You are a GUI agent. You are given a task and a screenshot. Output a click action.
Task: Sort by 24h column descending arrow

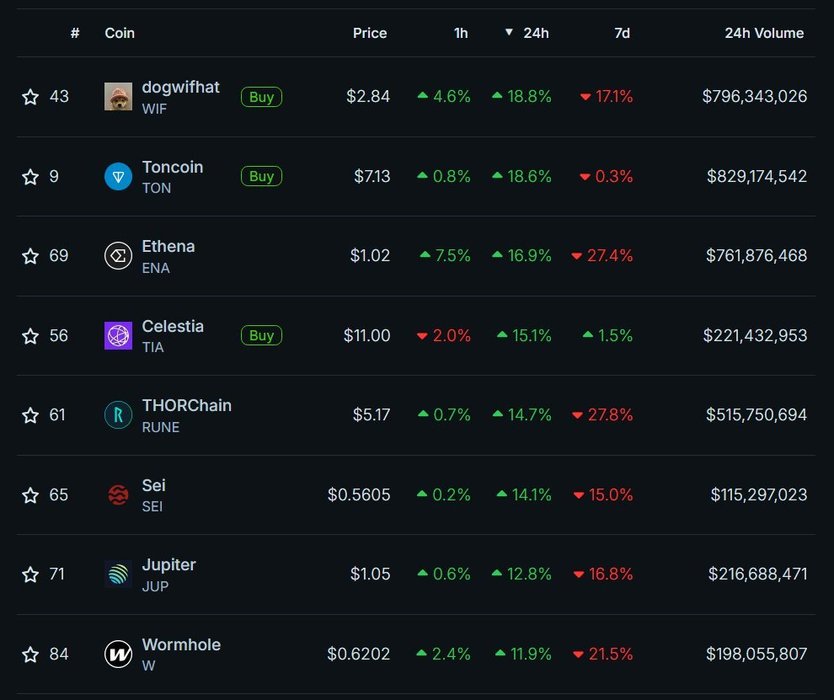(x=509, y=33)
